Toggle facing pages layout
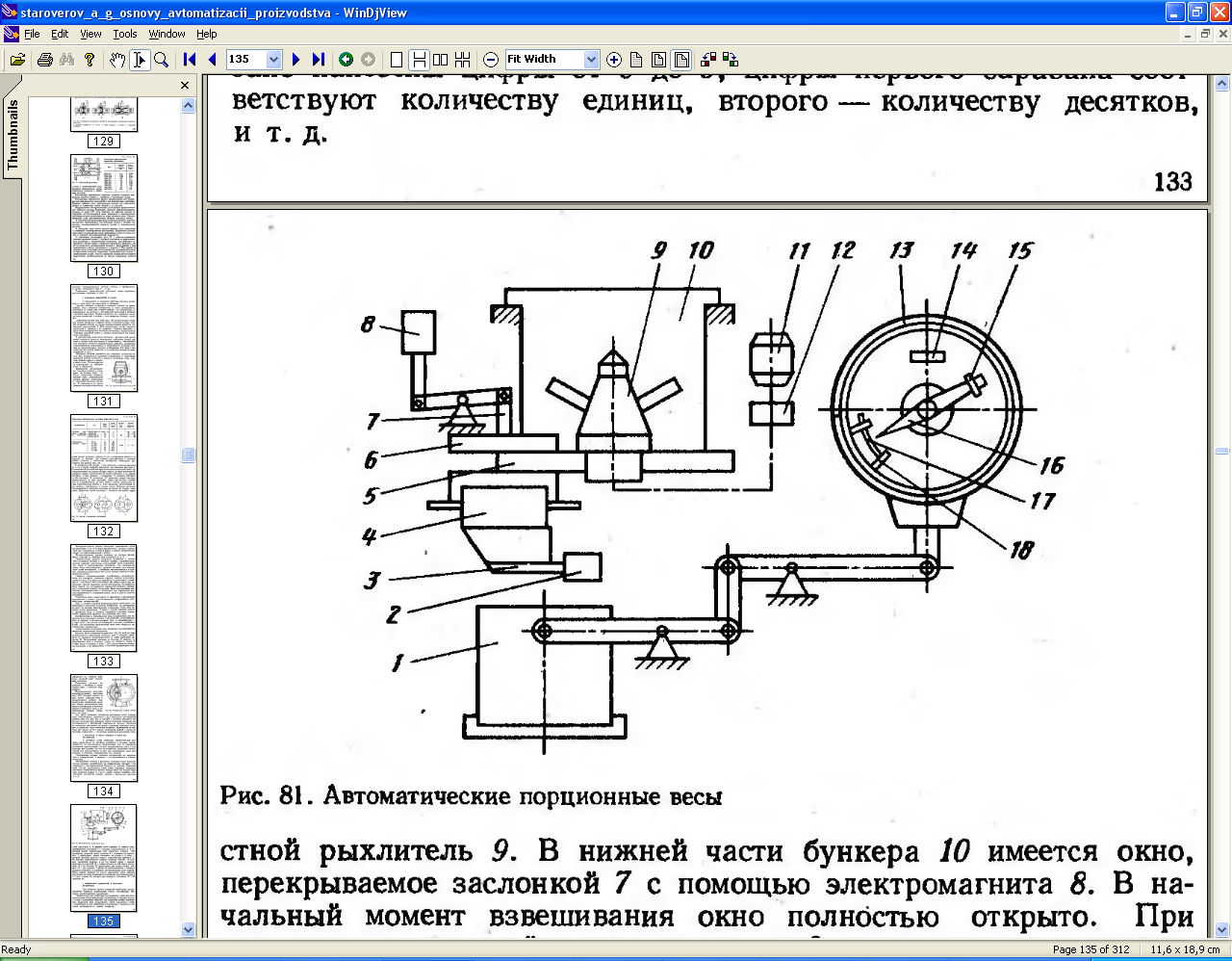 [x=441, y=59]
